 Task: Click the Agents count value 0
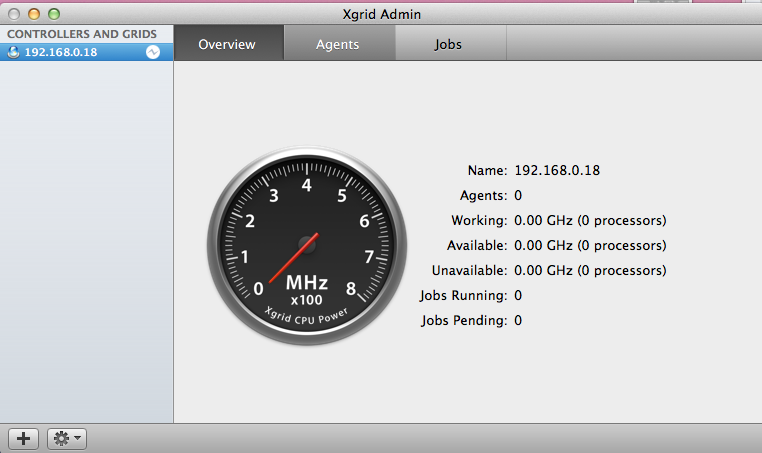(x=518, y=195)
